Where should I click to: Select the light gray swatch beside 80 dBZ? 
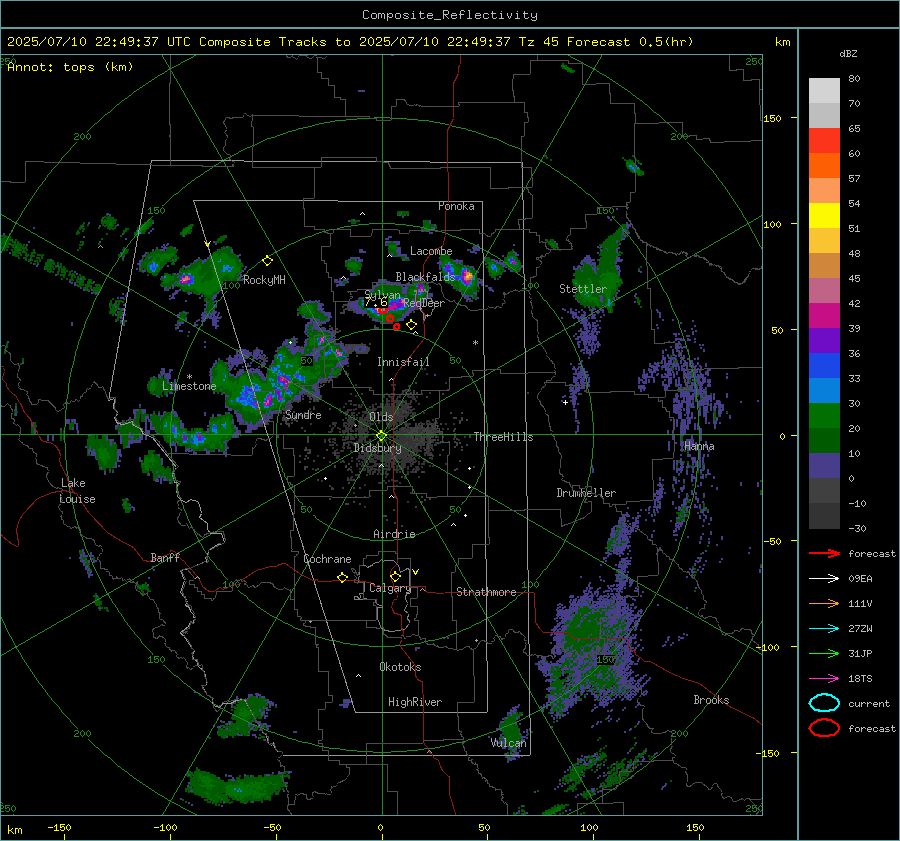824,91
